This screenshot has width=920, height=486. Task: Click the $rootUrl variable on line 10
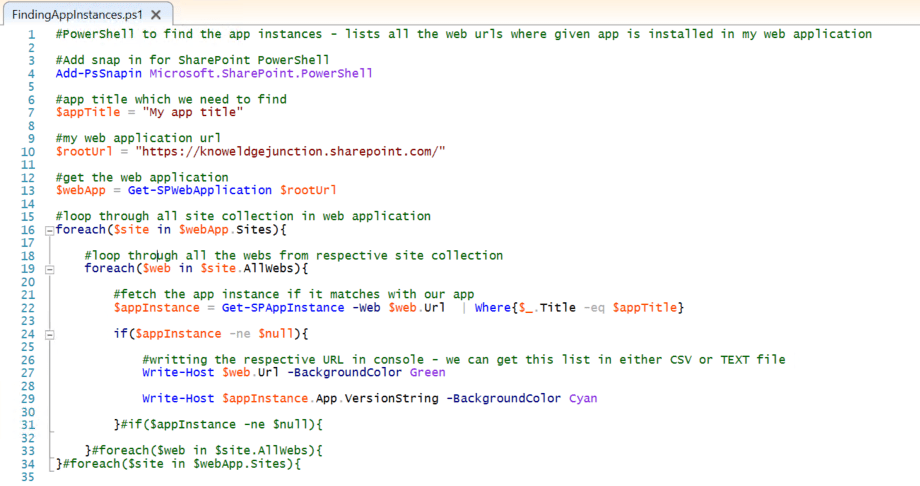(x=84, y=151)
